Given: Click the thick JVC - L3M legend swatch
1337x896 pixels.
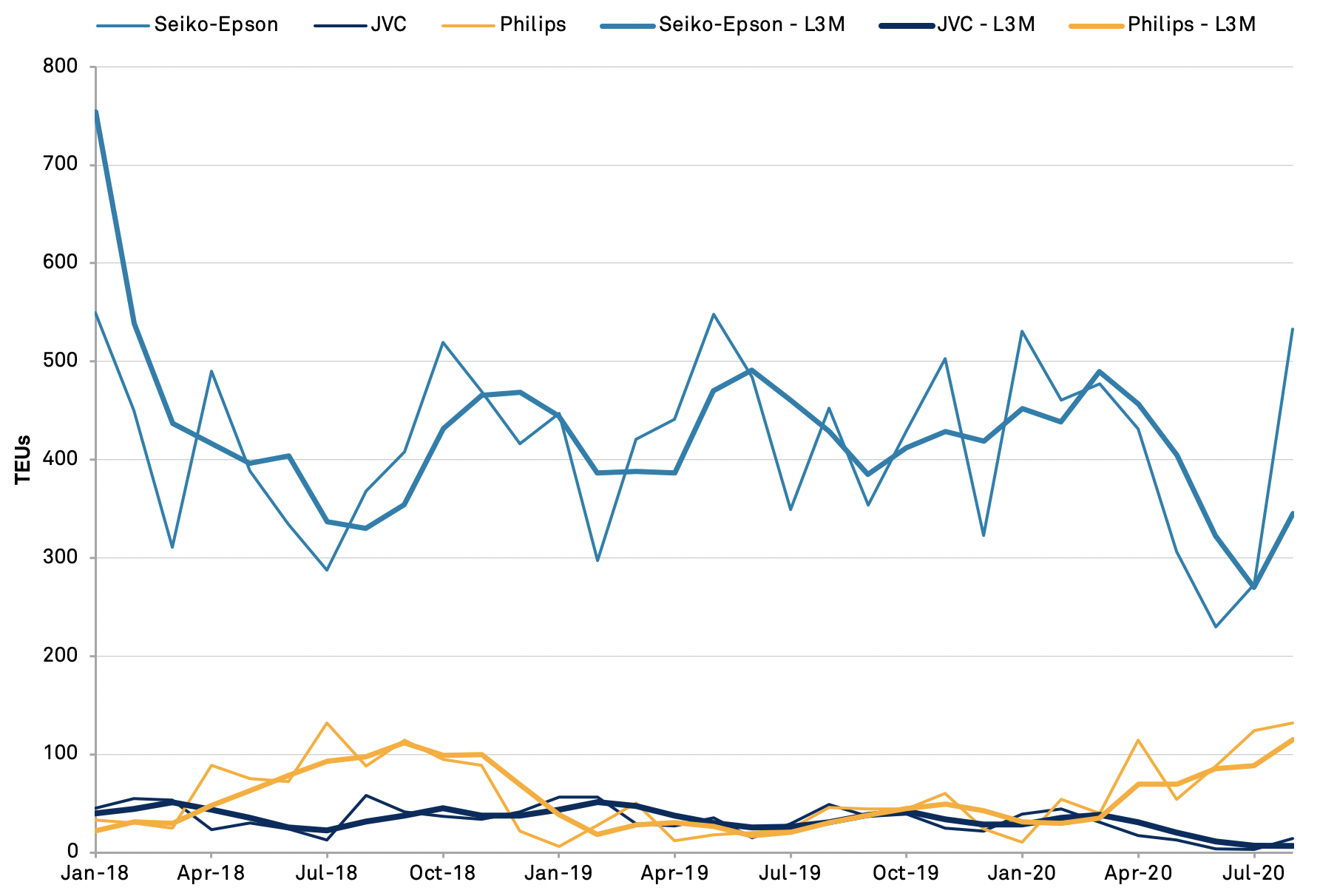Looking at the screenshot, I should (x=907, y=26).
